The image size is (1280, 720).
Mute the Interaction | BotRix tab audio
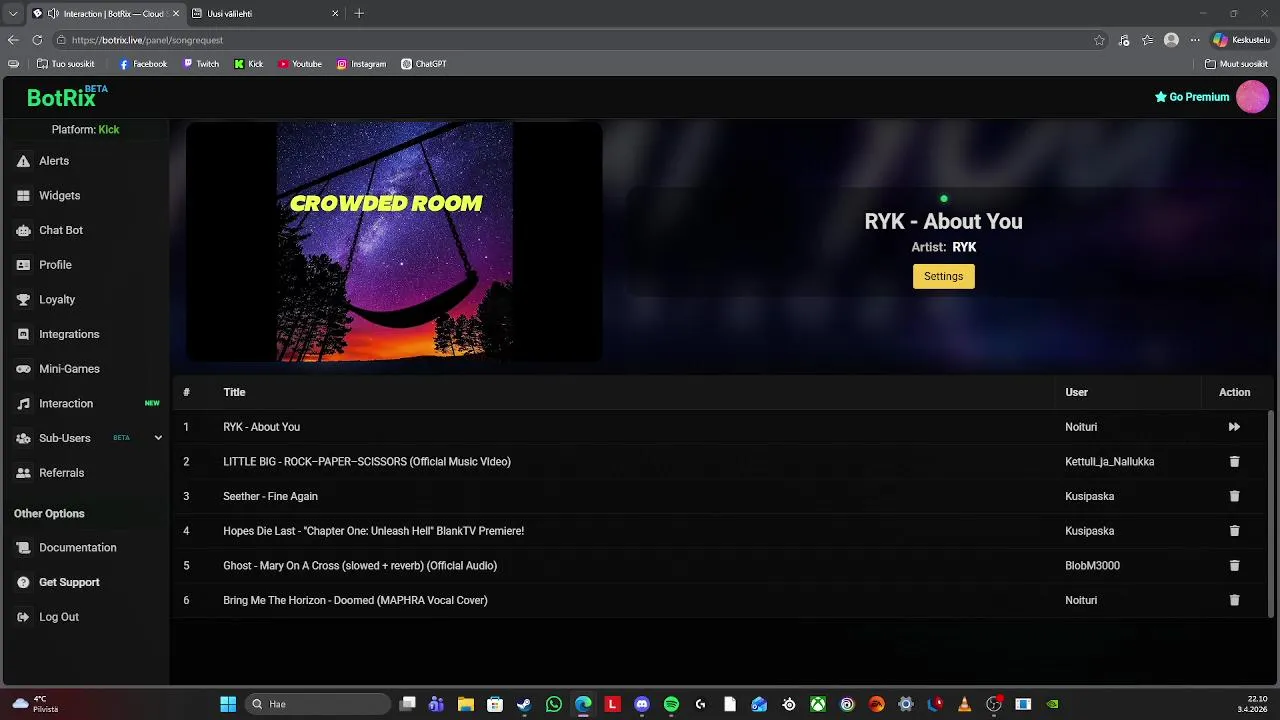[x=53, y=14]
